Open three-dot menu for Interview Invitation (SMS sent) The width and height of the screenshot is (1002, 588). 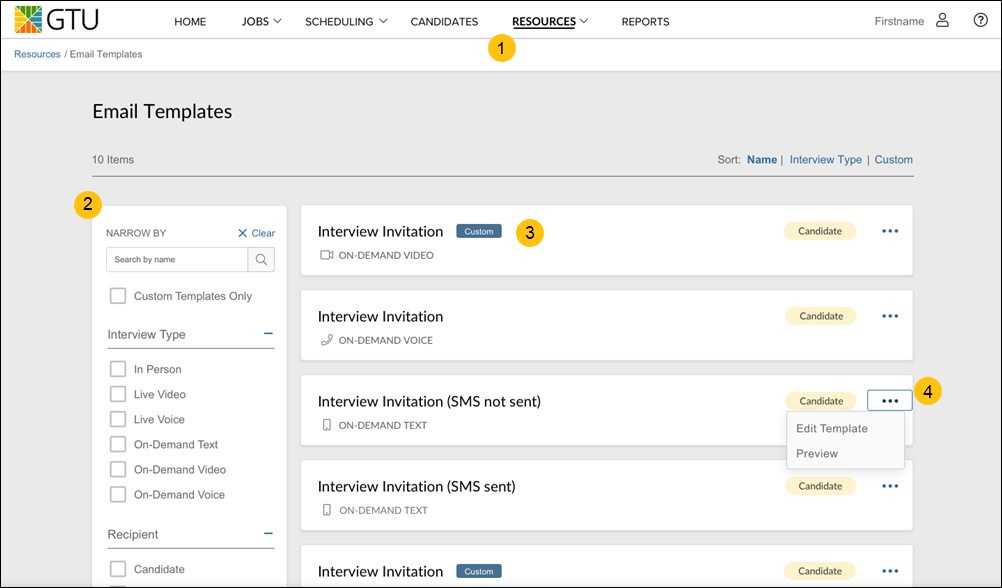889,486
